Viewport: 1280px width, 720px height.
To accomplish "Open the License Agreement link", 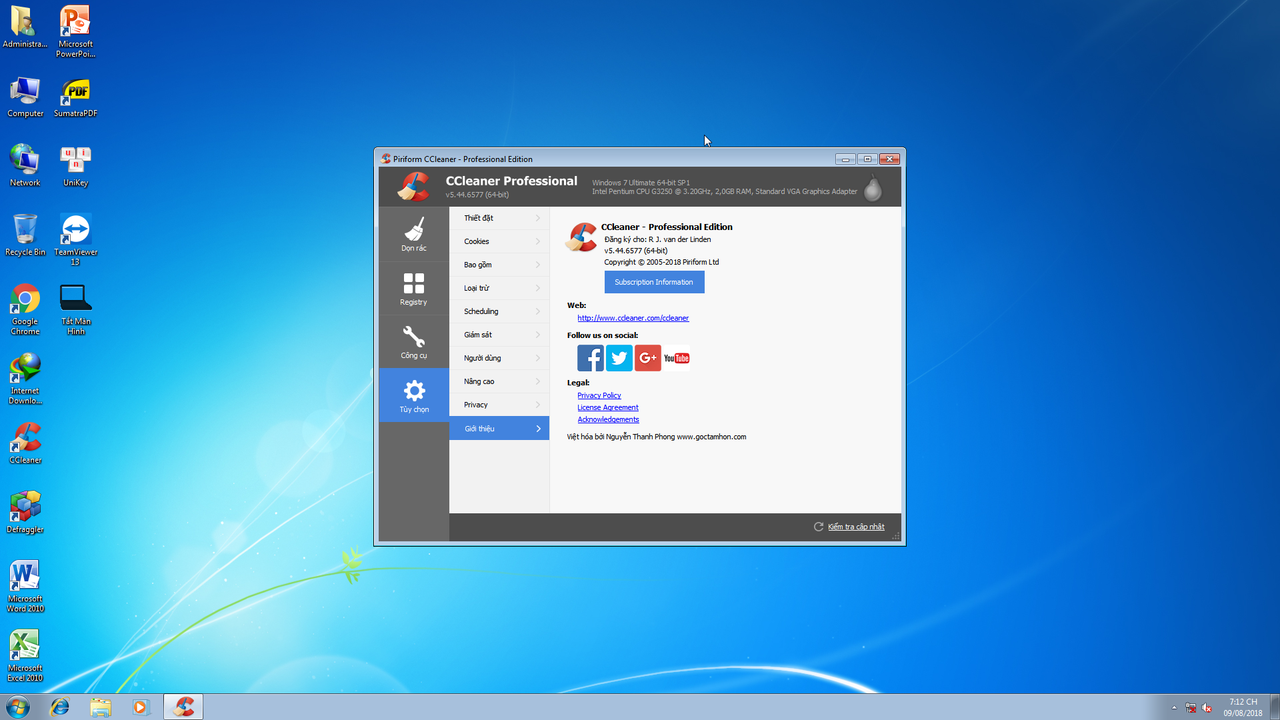I will pos(608,407).
